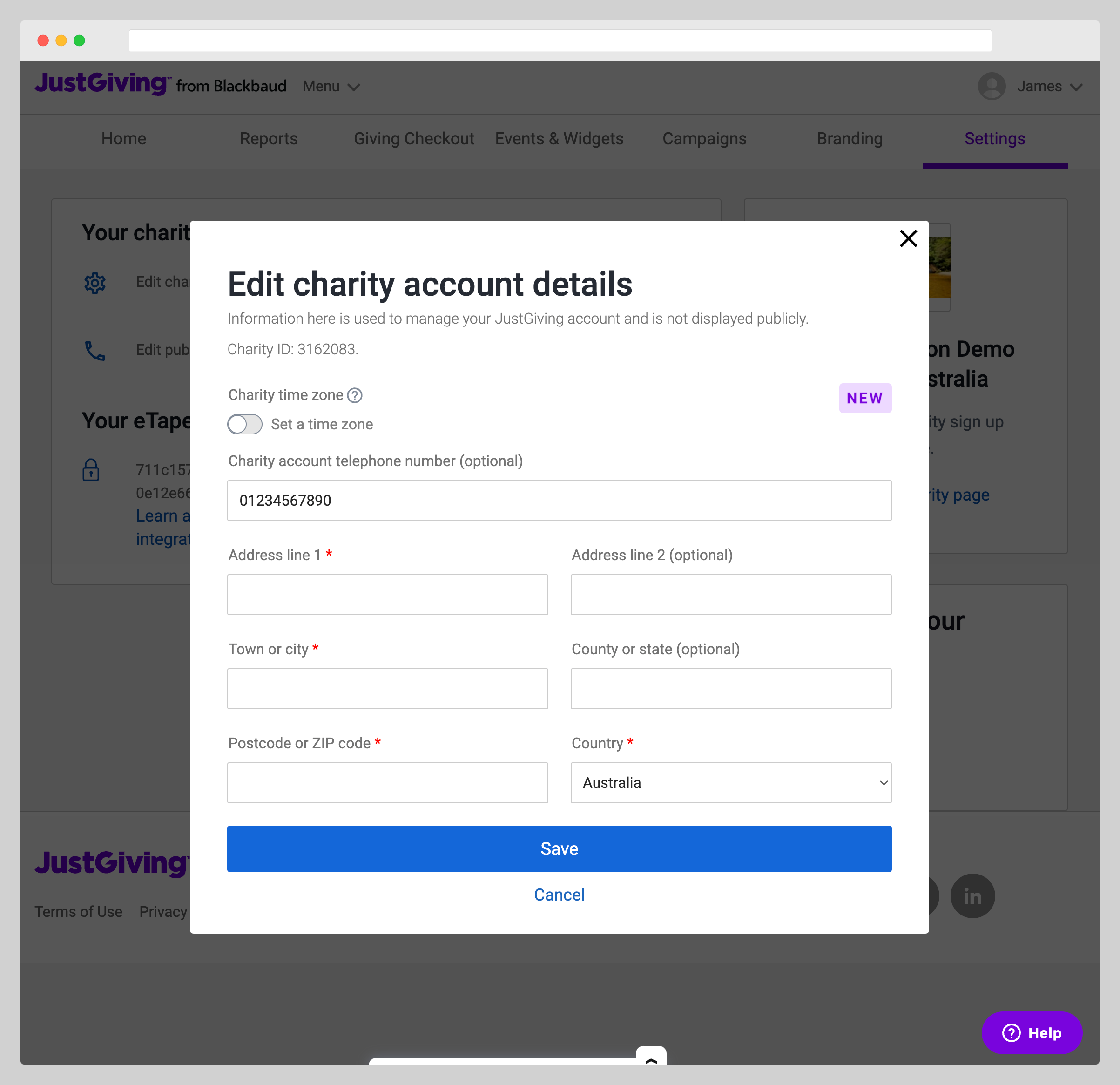The image size is (1120, 1085).
Task: Click the JustGiving logo in the header
Action: click(x=103, y=84)
